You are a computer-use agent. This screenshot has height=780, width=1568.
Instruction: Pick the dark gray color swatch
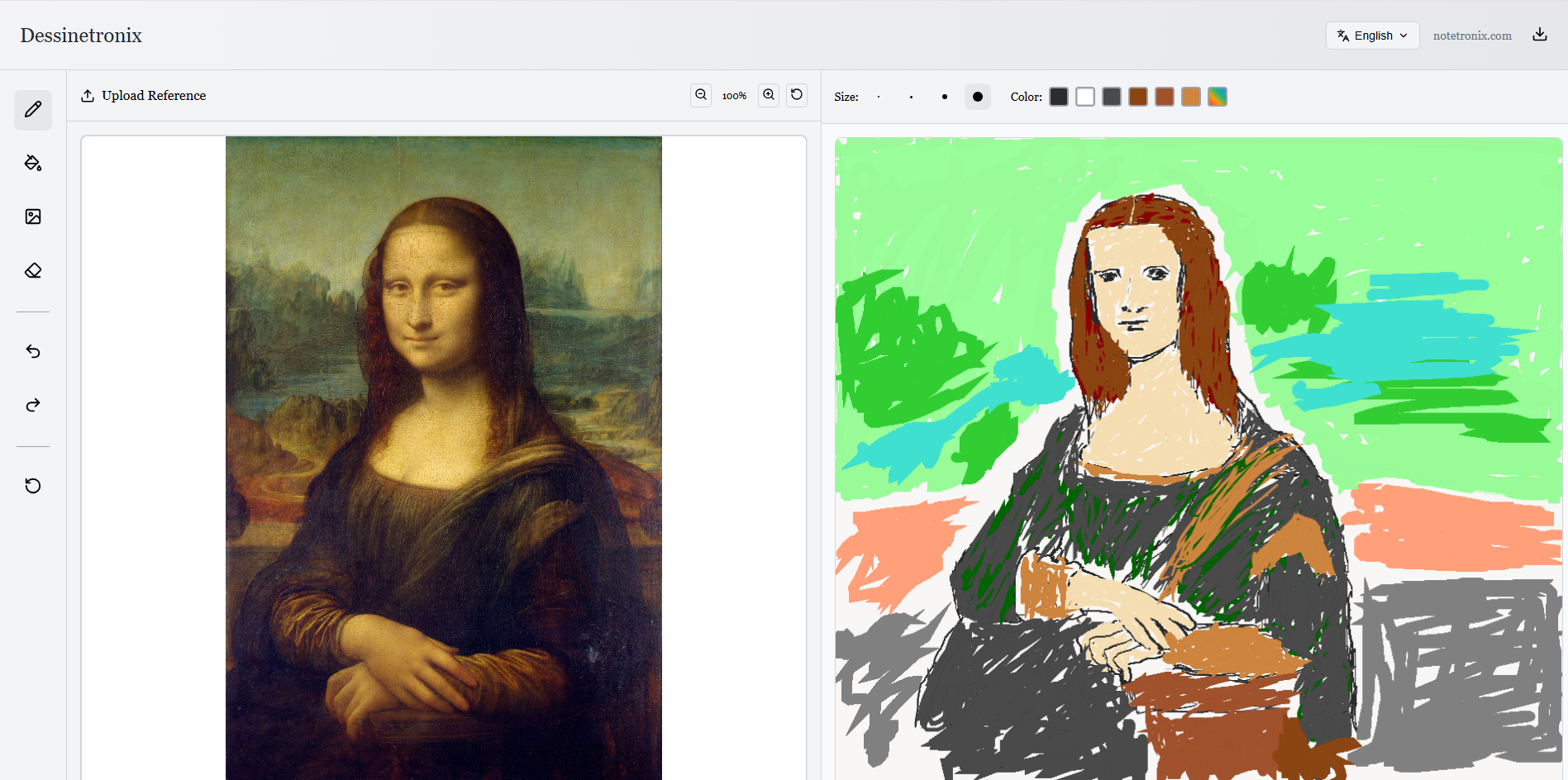(1112, 97)
